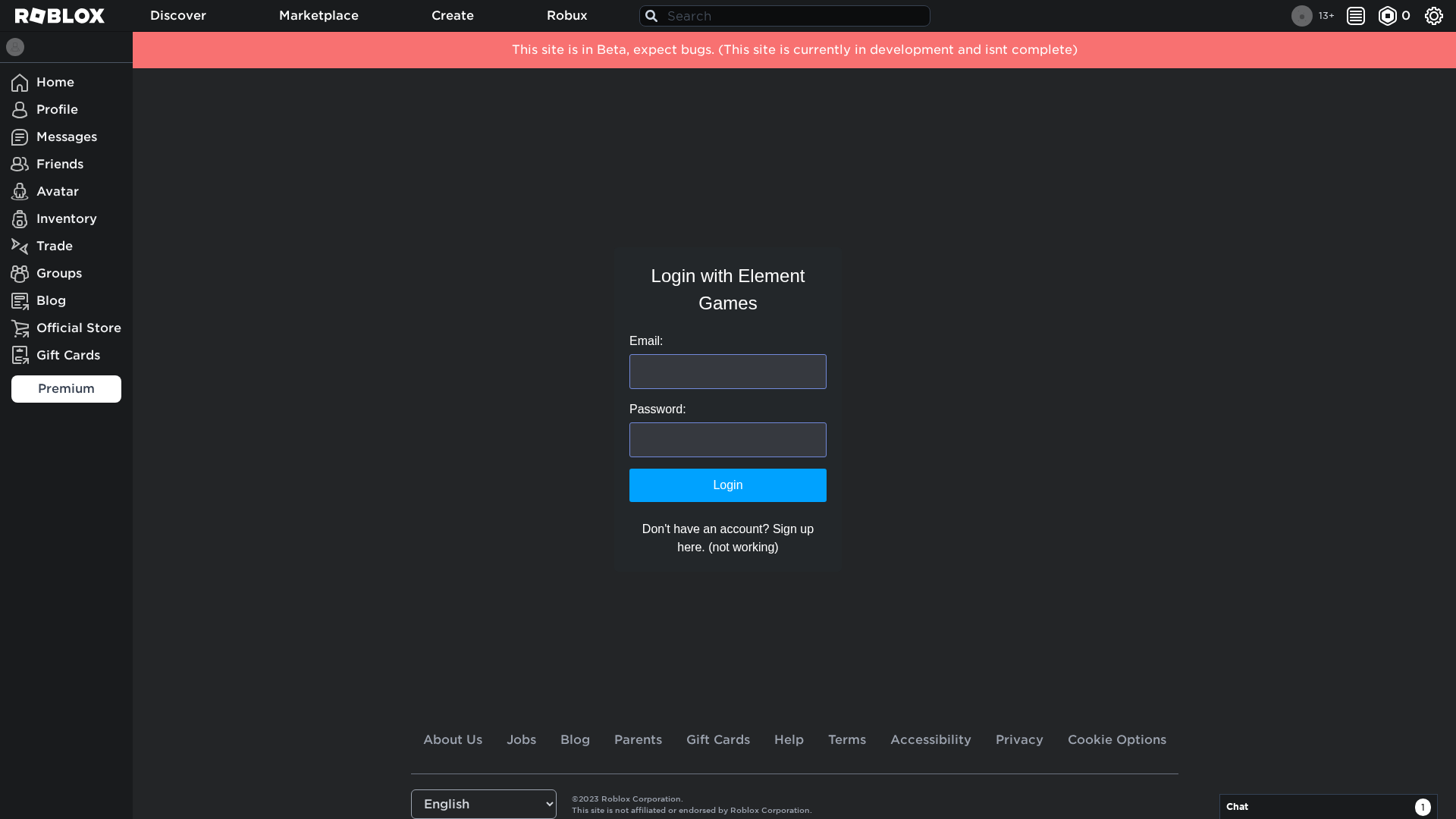The image size is (1456, 819).
Task: Open Inventory from the sidebar
Action: (66, 219)
